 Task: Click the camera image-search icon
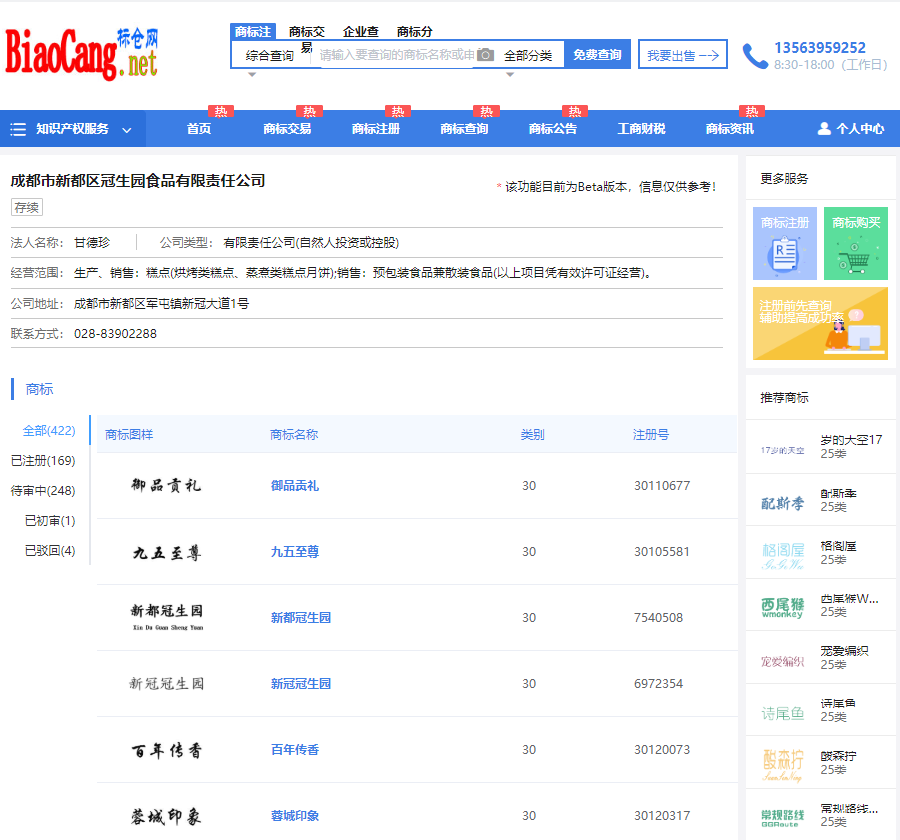[485, 55]
